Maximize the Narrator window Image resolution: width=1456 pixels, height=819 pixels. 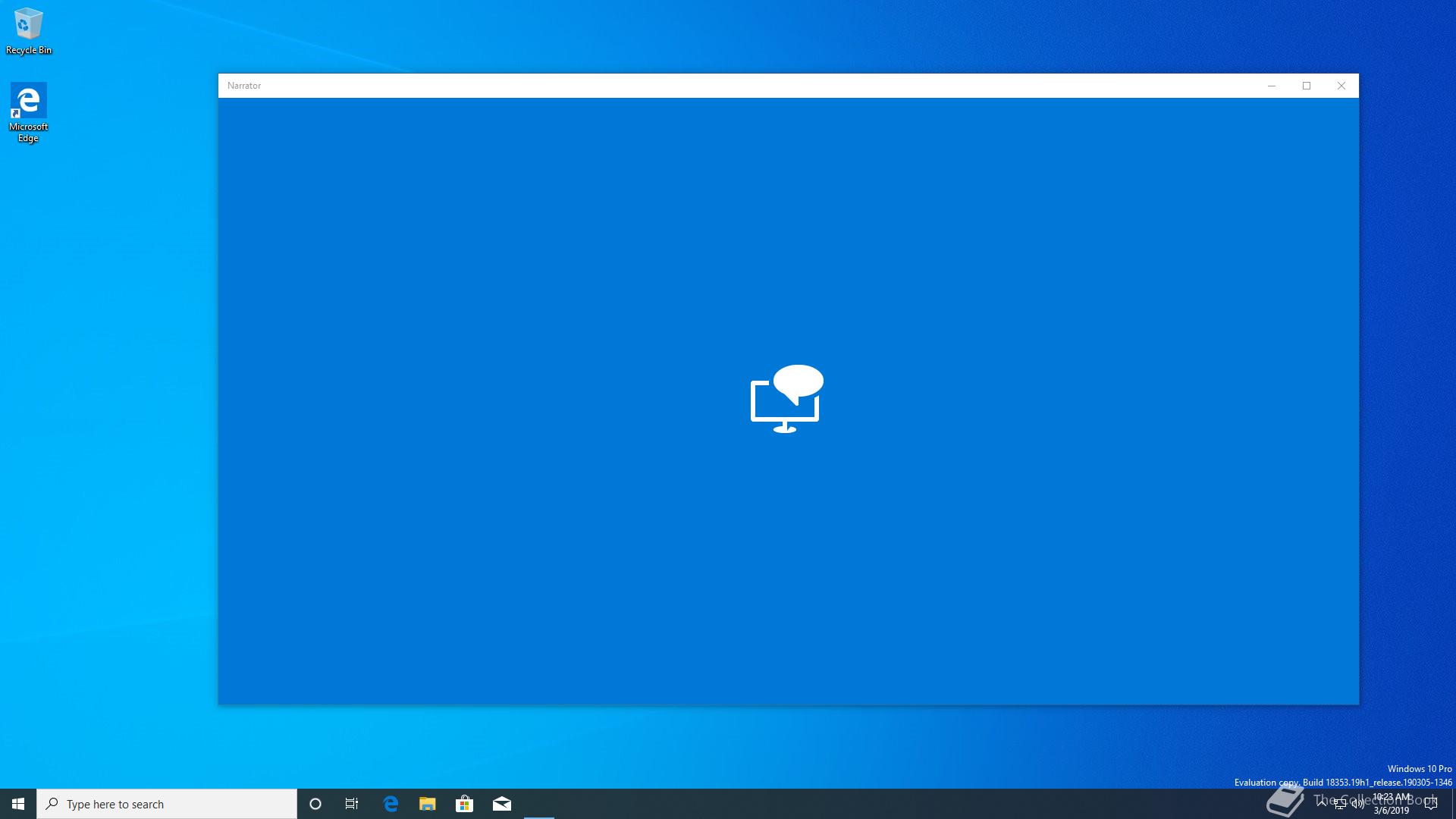pos(1307,86)
